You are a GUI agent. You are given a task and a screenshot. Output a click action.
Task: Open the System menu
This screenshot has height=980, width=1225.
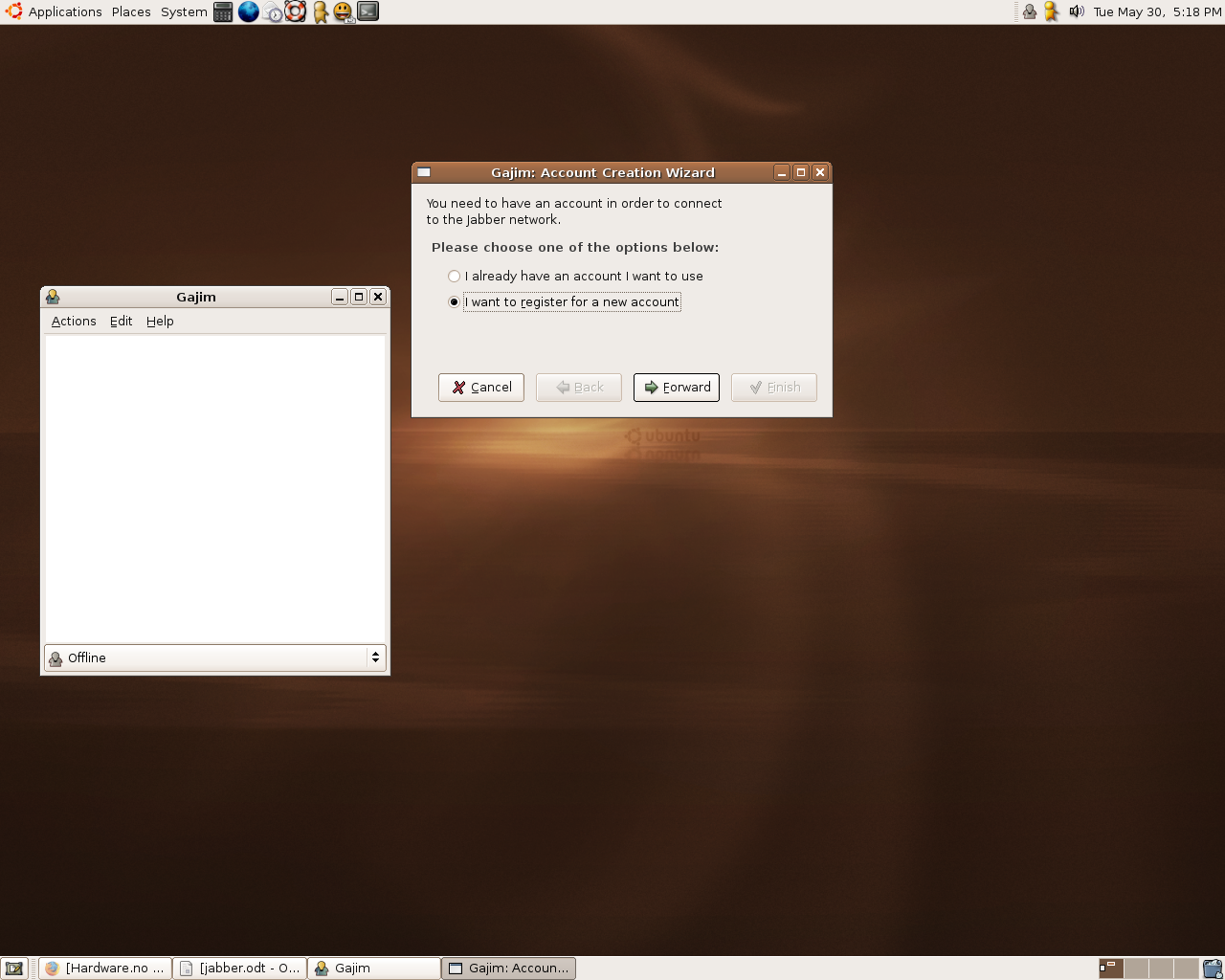pos(184,11)
